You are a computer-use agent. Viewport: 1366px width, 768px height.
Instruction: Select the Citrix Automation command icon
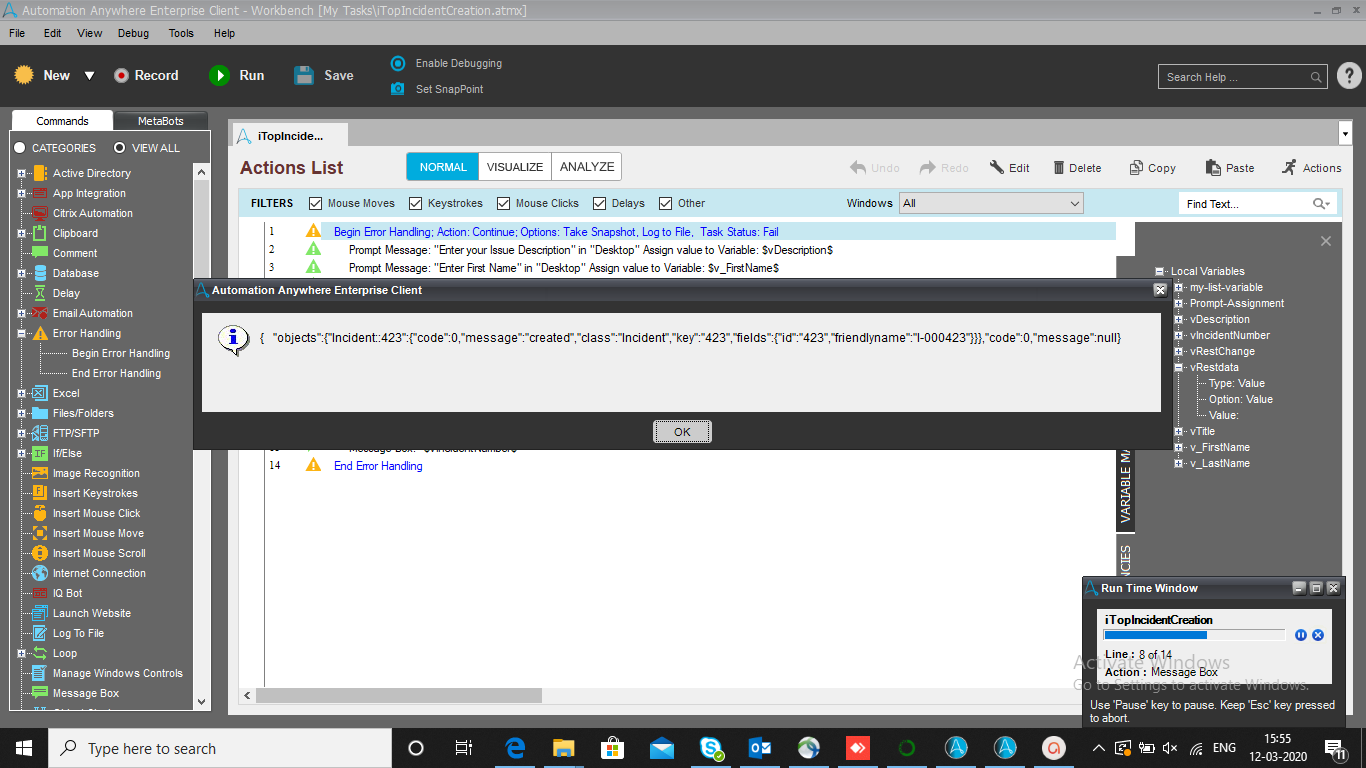click(x=40, y=213)
